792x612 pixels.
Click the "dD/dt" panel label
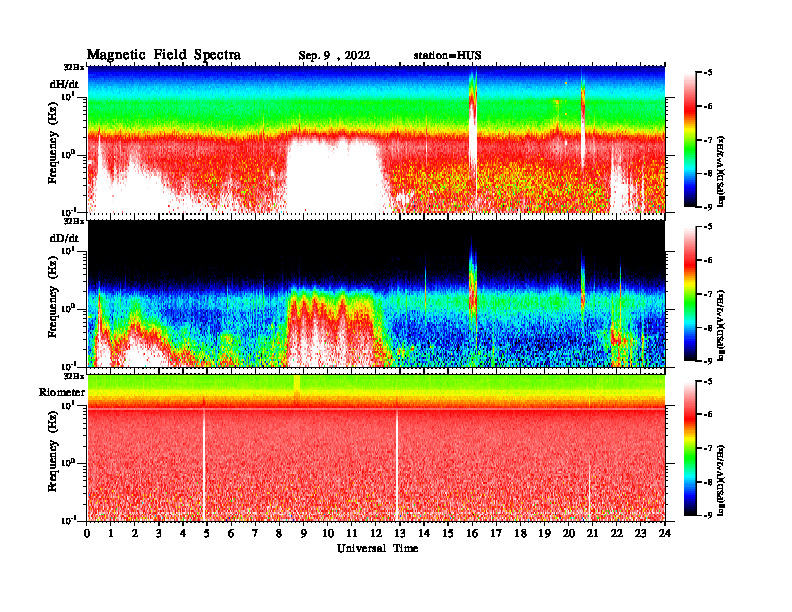click(x=64, y=238)
